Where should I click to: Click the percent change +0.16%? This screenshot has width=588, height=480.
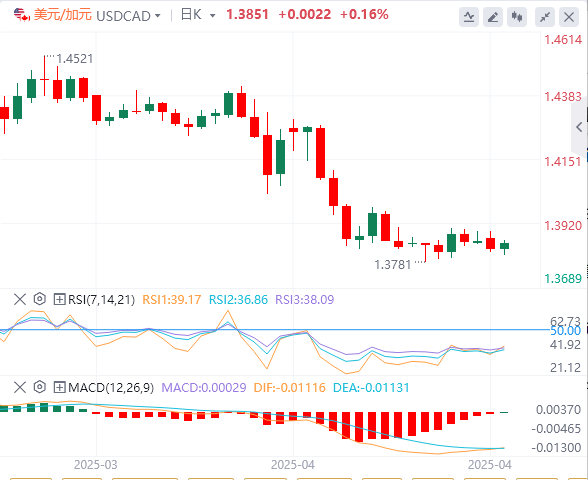click(364, 15)
